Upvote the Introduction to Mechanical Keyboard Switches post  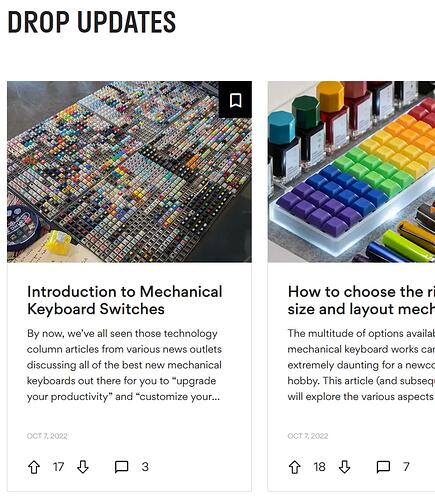pos(34,467)
